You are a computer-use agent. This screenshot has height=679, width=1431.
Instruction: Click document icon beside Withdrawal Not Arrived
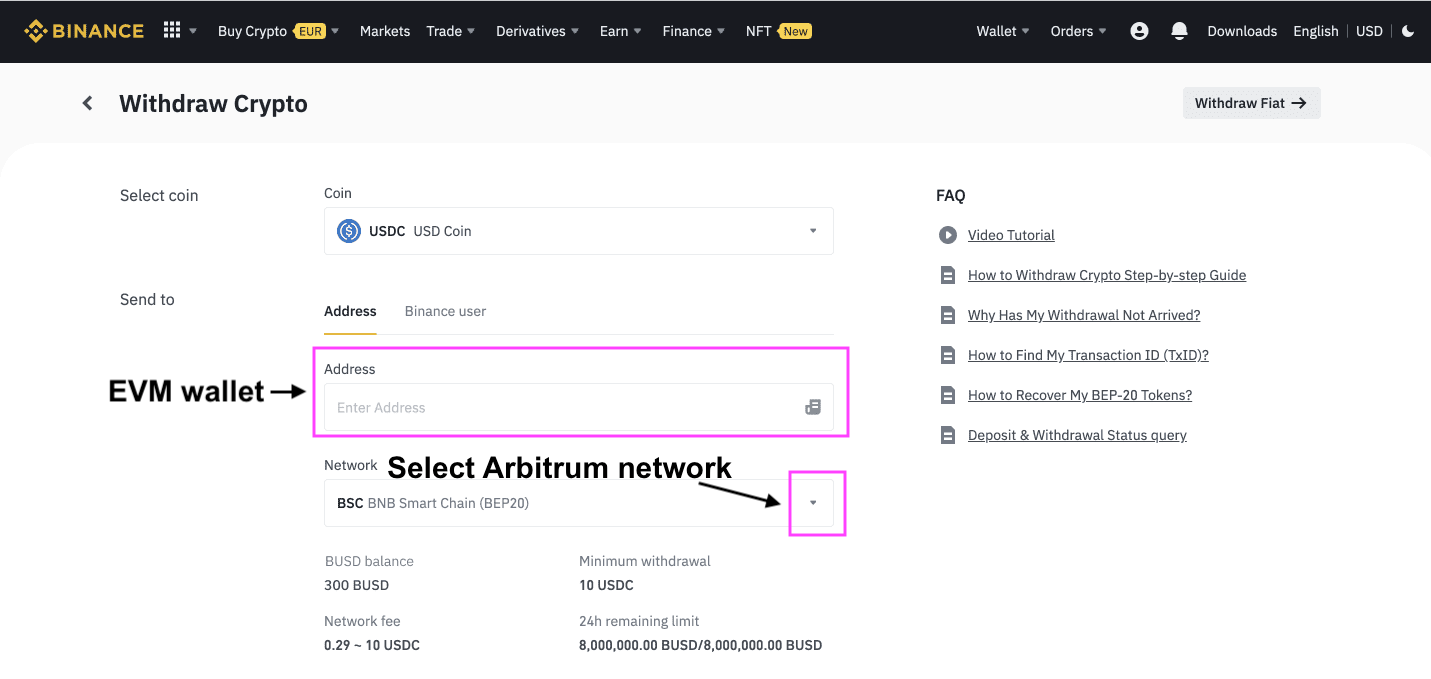[x=947, y=315]
